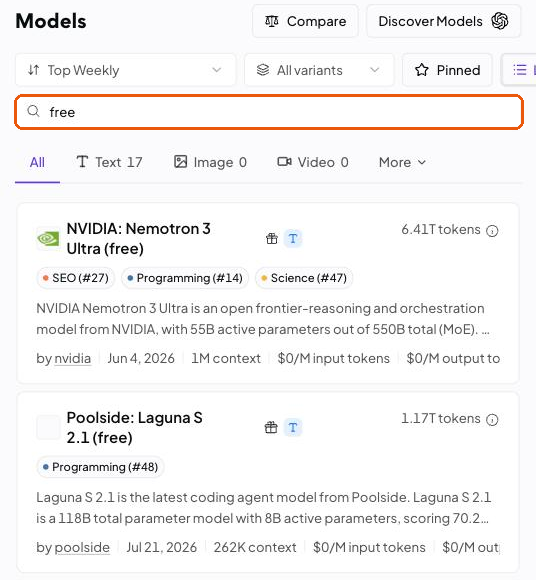Expand the More tab dropdown

pyautogui.click(x=402, y=162)
